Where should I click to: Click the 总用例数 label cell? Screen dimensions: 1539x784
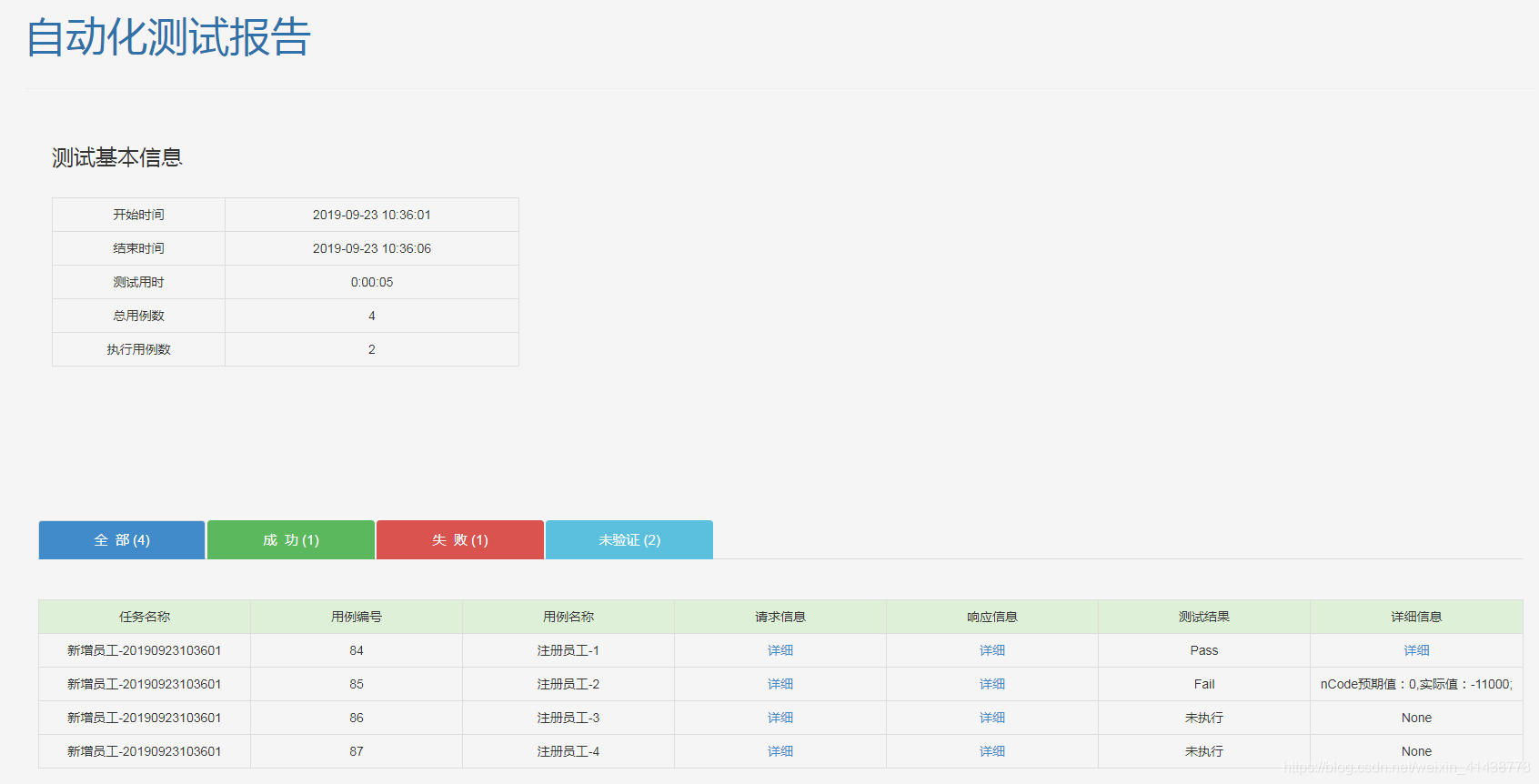[x=138, y=316]
